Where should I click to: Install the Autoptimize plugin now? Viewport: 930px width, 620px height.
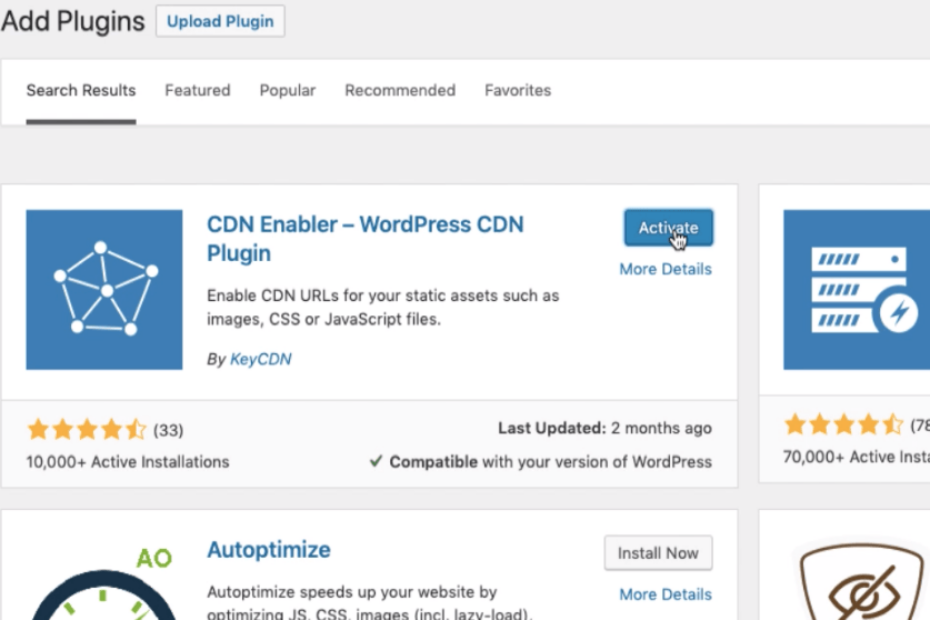[x=658, y=553]
